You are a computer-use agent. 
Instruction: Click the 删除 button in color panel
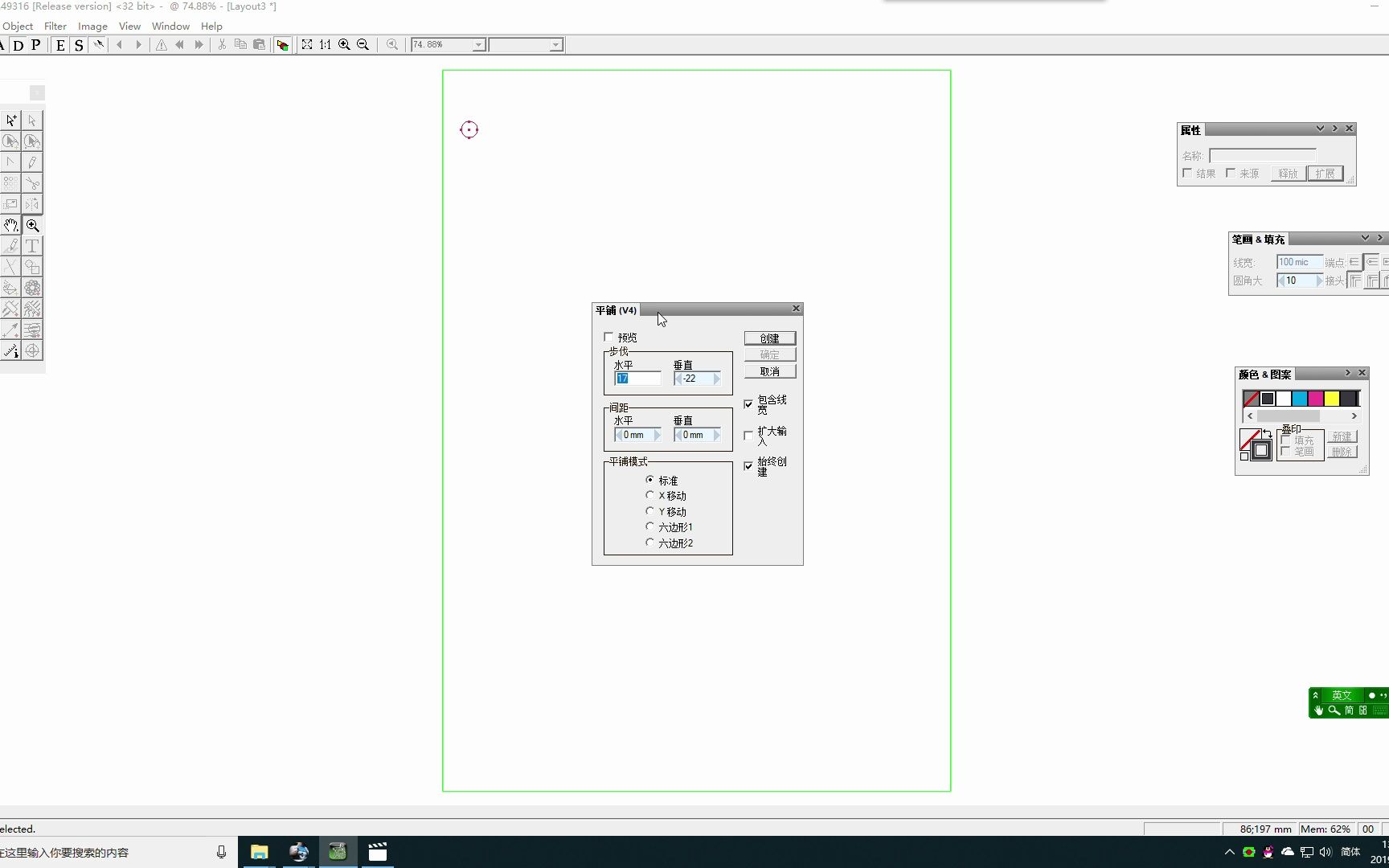pos(1342,452)
